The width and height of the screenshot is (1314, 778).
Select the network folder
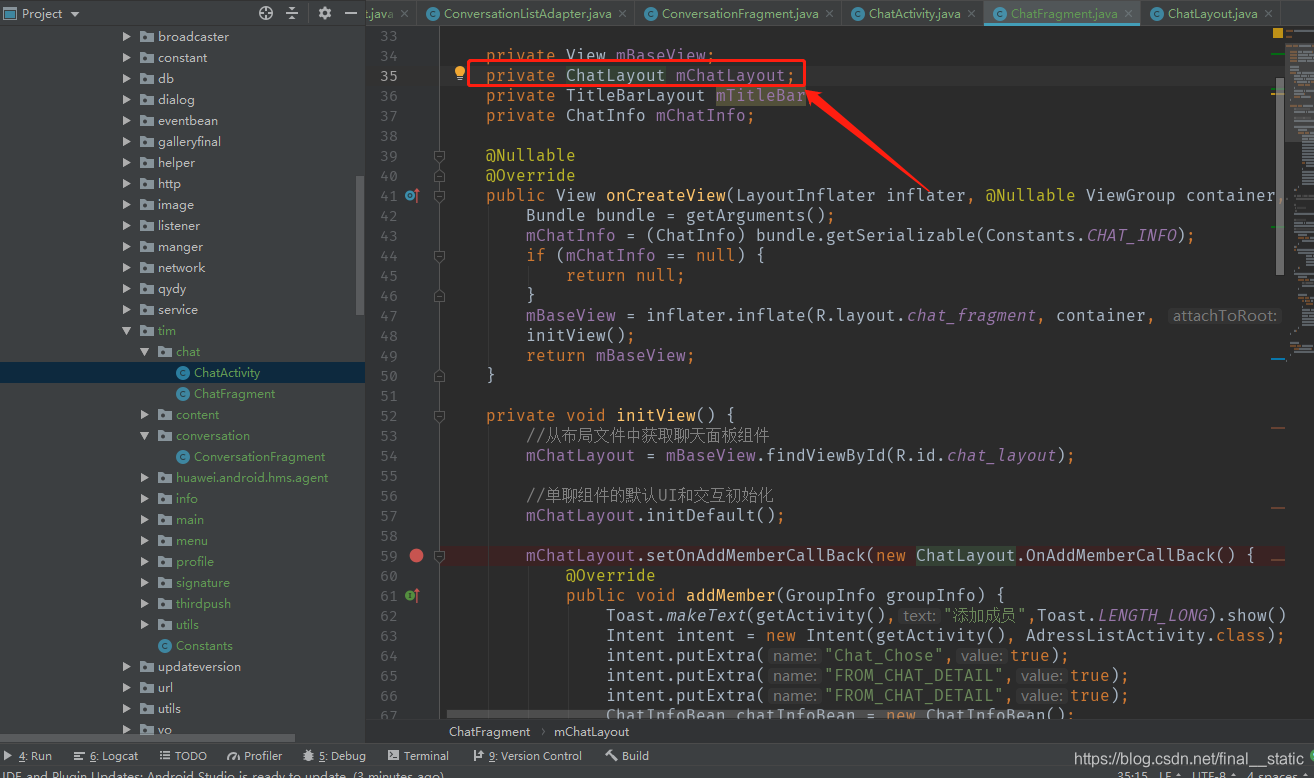click(181, 267)
